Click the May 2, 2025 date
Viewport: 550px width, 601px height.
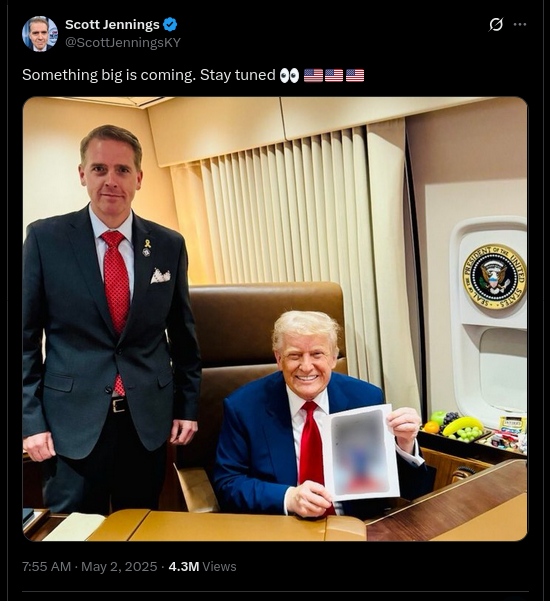click(x=119, y=567)
